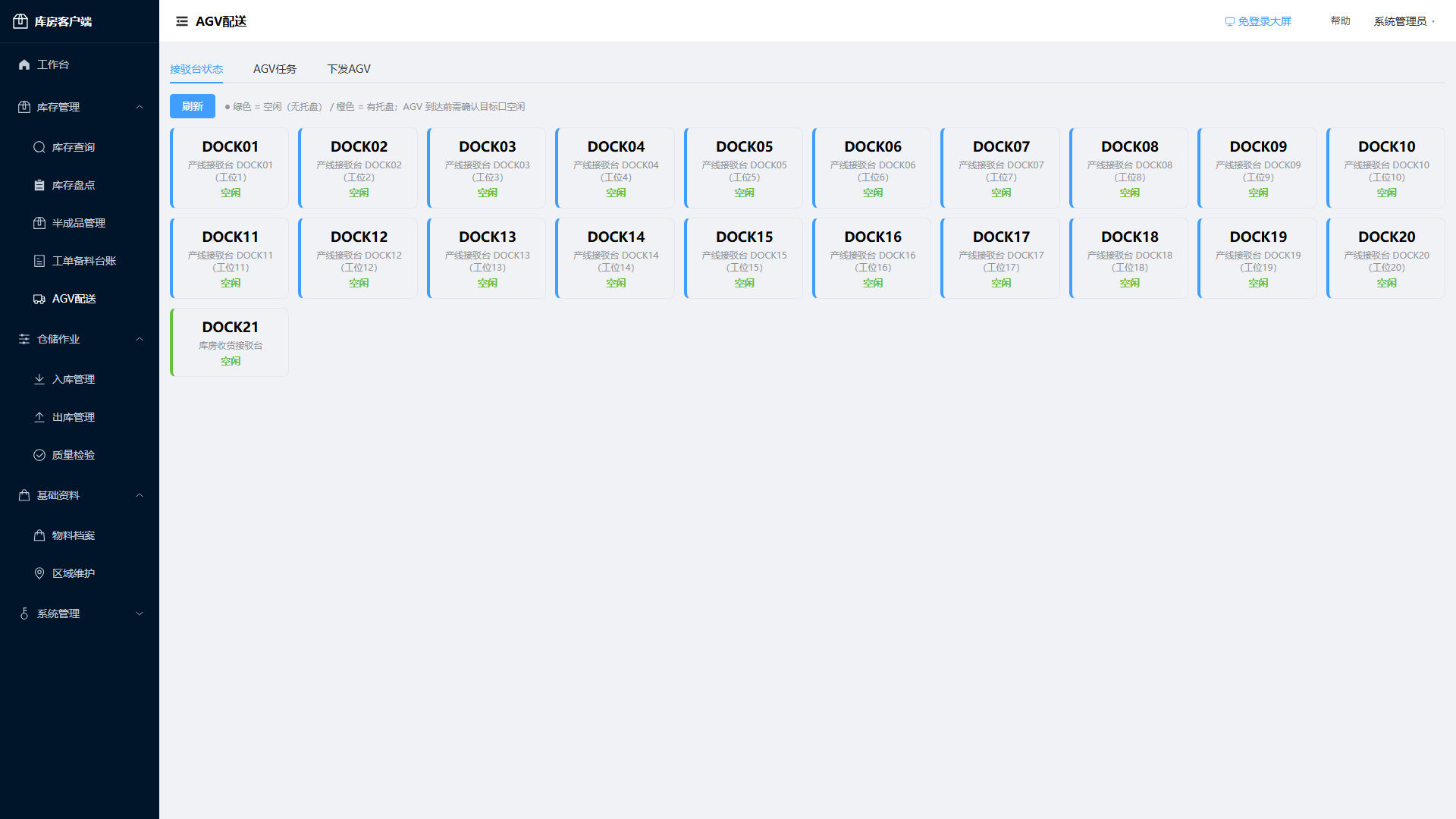Select the DOCK21 库房收货接驳台 card

click(230, 342)
